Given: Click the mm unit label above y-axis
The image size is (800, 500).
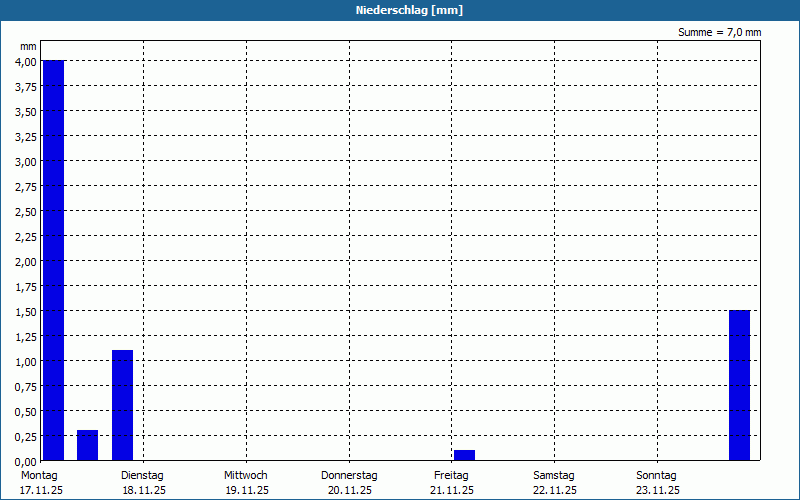Looking at the screenshot, I should click(x=29, y=47).
